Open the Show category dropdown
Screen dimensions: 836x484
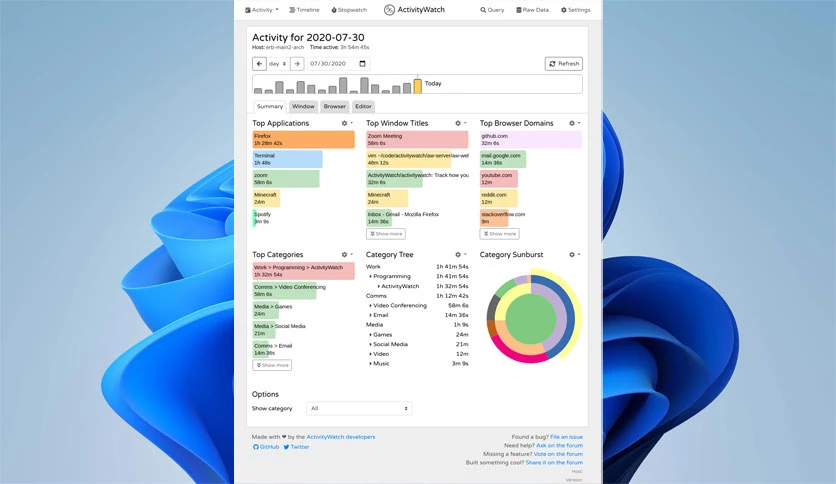(x=359, y=408)
